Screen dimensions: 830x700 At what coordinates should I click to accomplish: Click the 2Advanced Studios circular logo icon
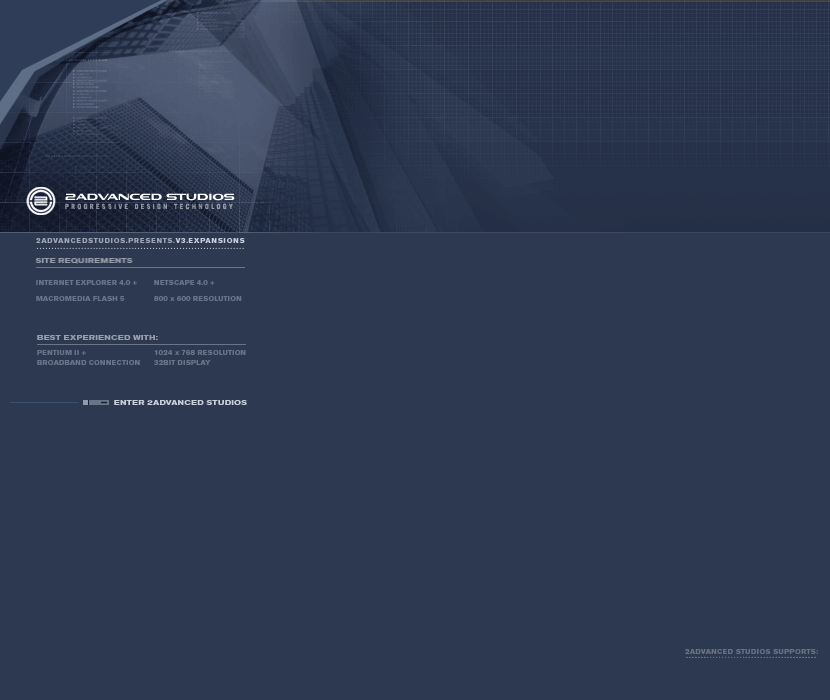41,201
